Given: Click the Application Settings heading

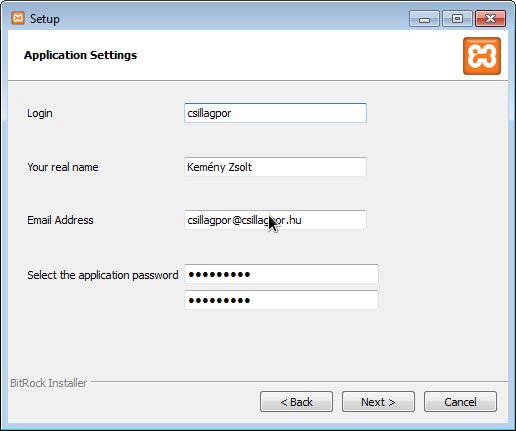Looking at the screenshot, I should 80,55.
